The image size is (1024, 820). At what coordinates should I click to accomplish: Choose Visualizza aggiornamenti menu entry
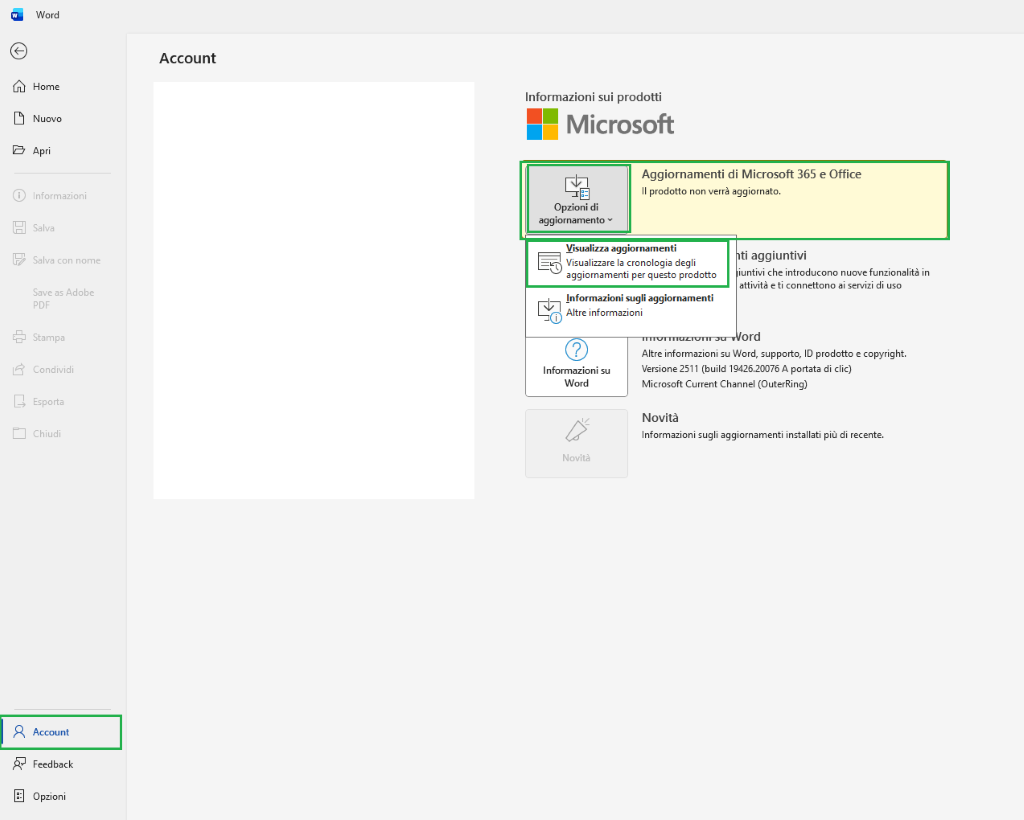[627, 262]
